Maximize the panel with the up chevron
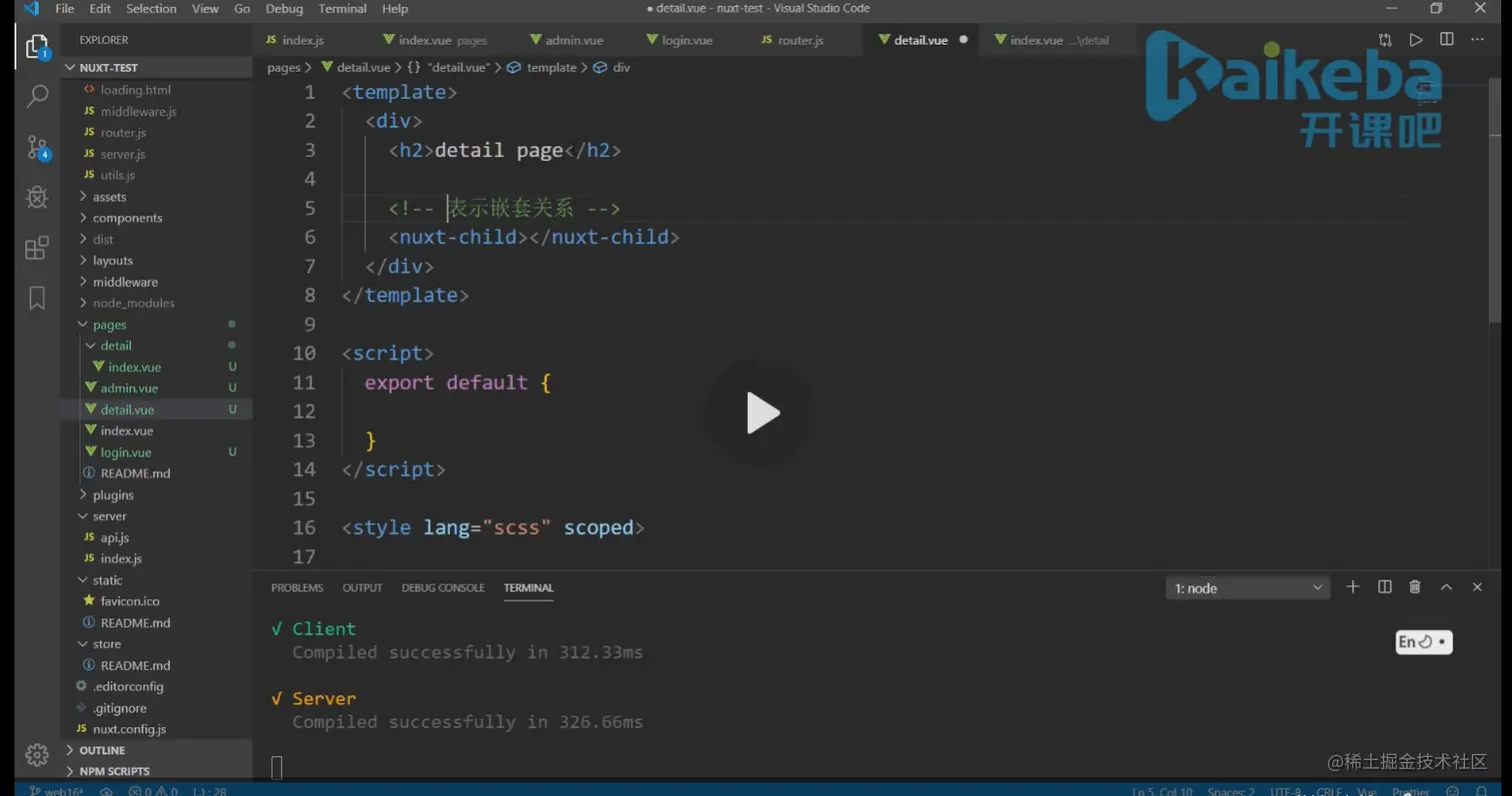This screenshot has height=796, width=1512. 1446,587
